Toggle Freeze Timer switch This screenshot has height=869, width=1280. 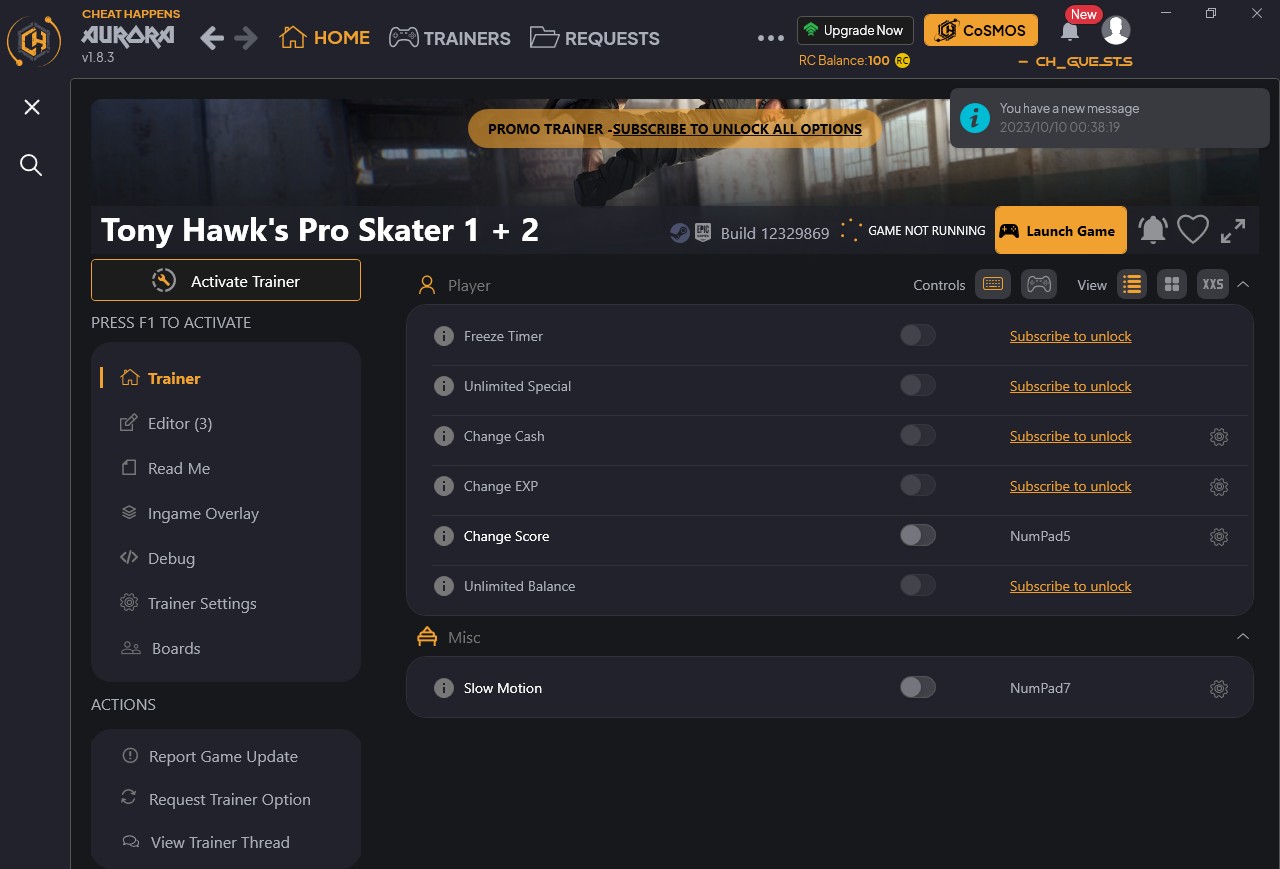918,335
